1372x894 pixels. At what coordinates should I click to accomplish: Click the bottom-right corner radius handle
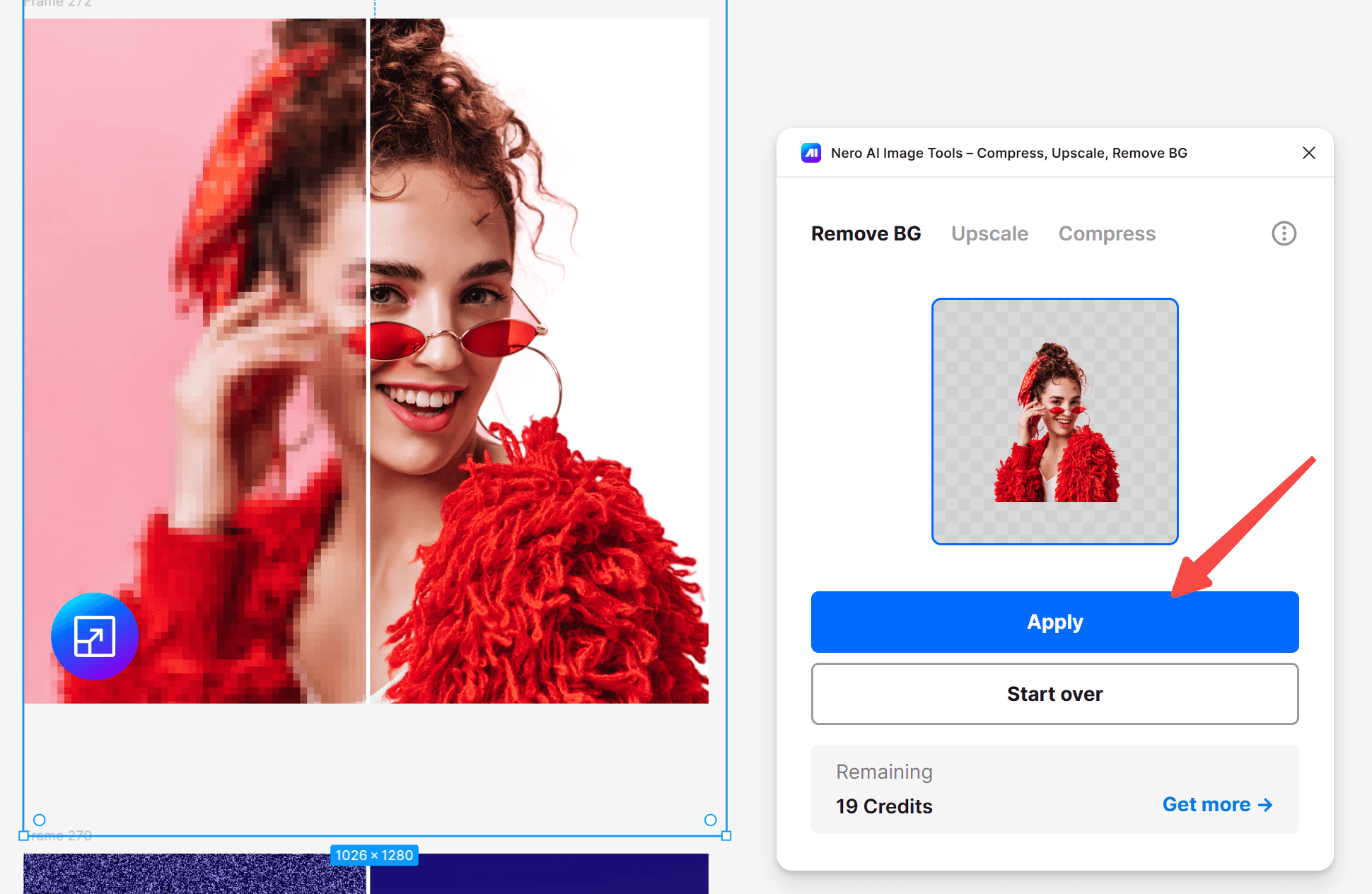tap(711, 820)
